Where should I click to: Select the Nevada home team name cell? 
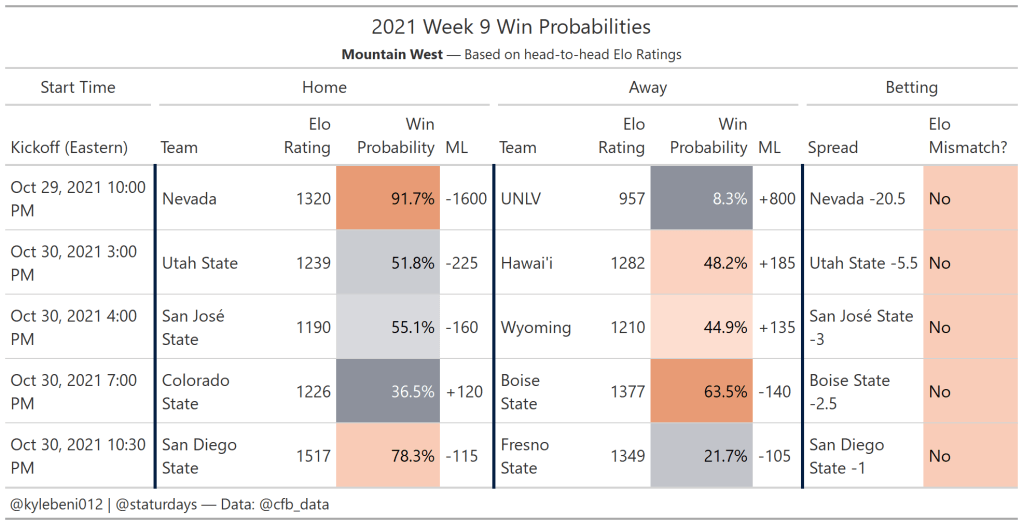pyautogui.click(x=189, y=199)
